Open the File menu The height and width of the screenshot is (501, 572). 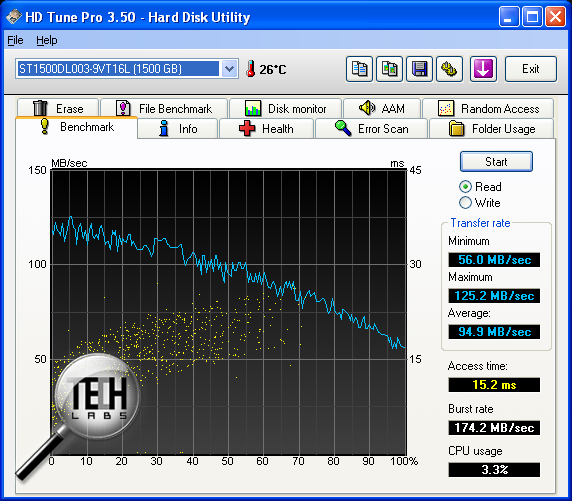coord(15,40)
